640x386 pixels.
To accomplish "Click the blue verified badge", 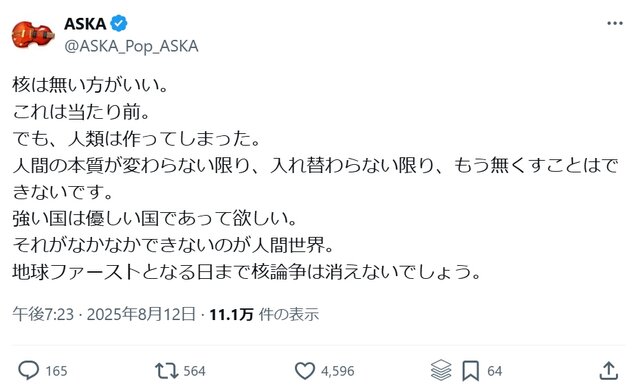I will tap(119, 24).
